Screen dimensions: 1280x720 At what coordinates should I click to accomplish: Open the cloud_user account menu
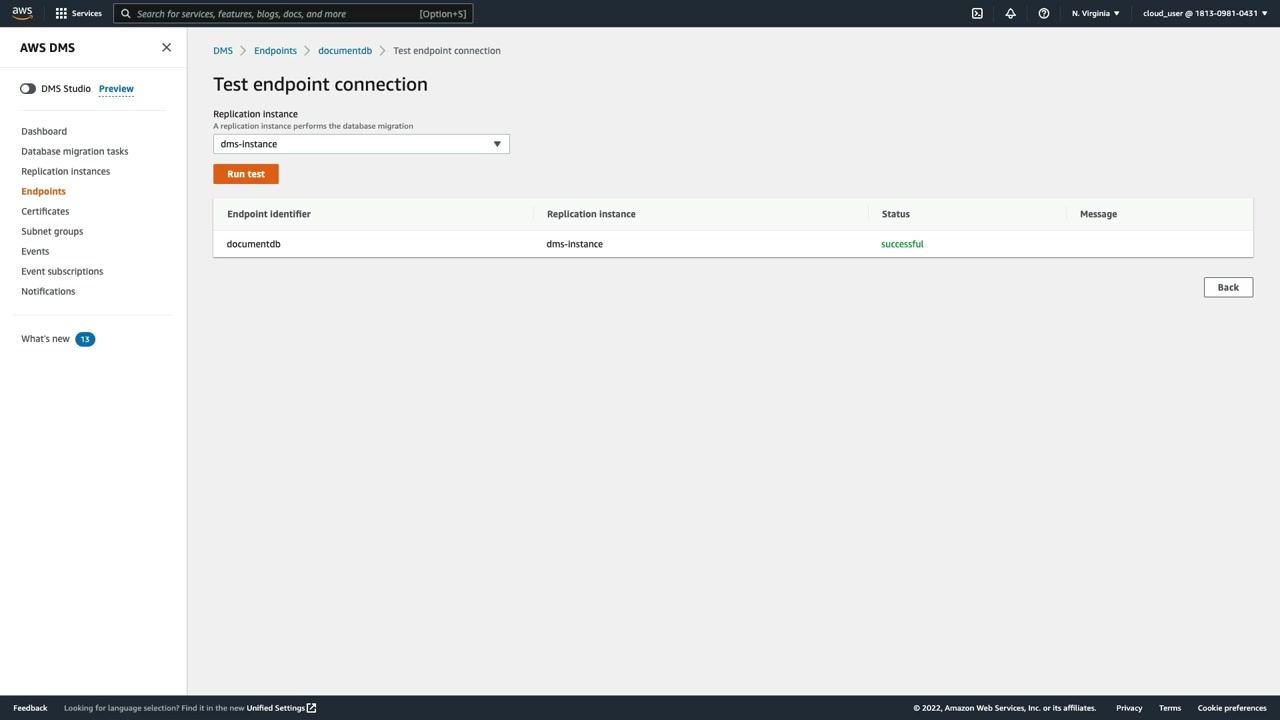[1204, 13]
